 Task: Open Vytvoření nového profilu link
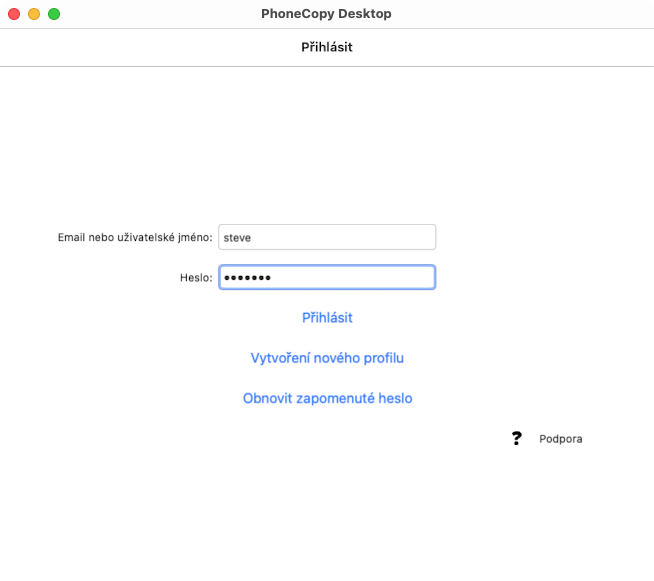327,358
